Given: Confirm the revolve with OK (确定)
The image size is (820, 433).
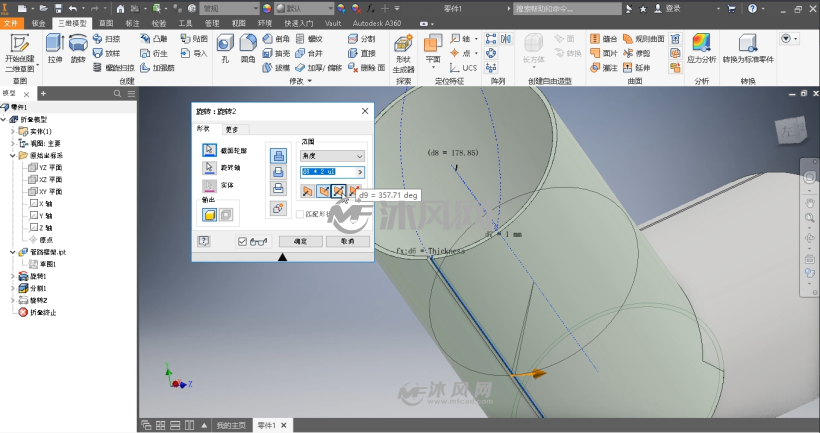Looking at the screenshot, I should tap(300, 241).
